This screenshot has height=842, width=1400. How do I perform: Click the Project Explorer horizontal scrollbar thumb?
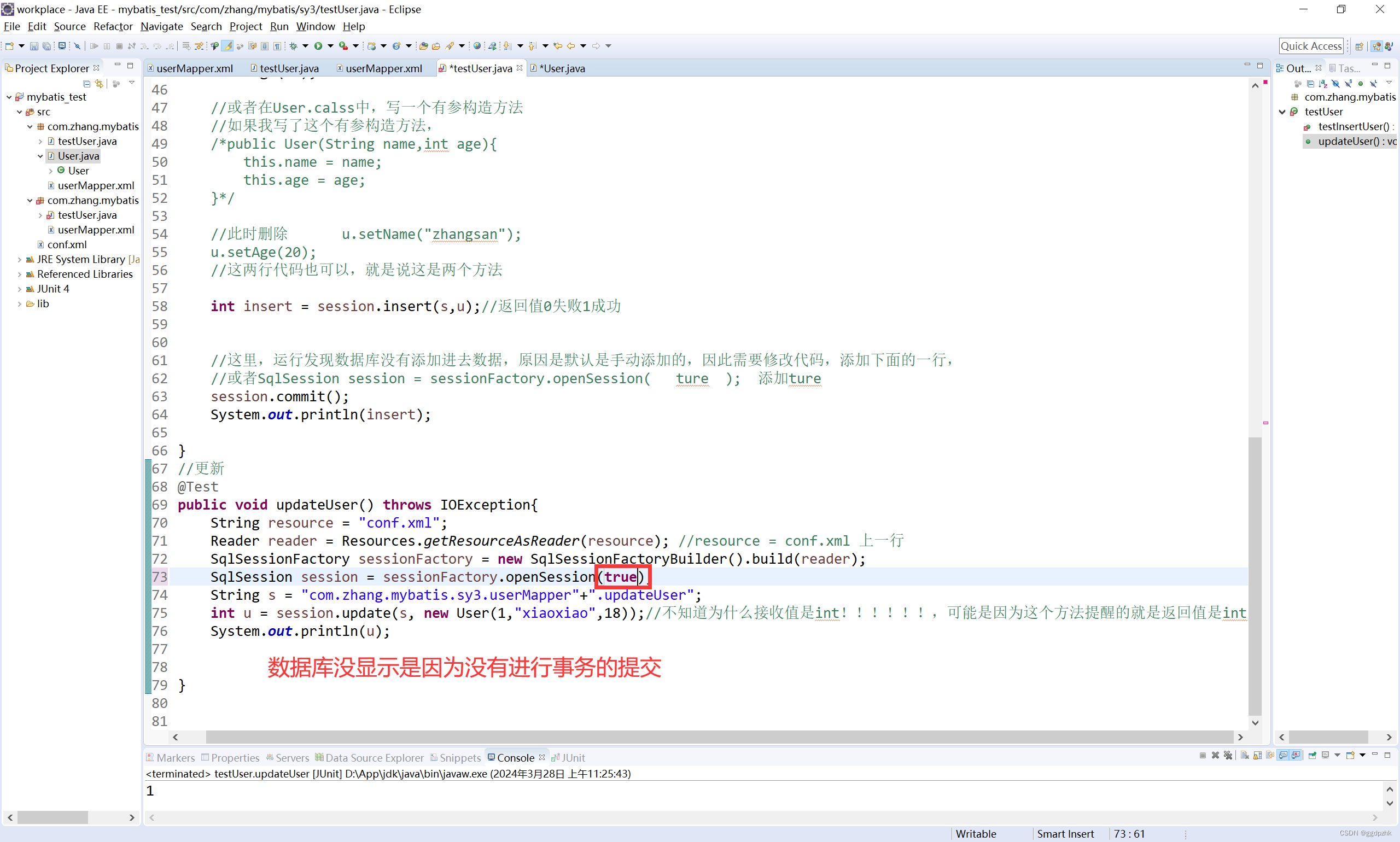click(52, 817)
